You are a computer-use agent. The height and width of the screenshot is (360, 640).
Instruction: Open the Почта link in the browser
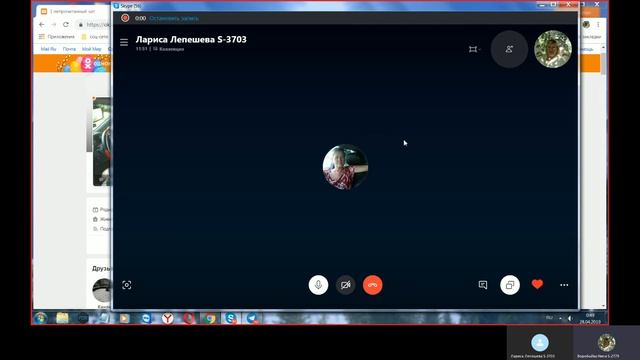(69, 49)
